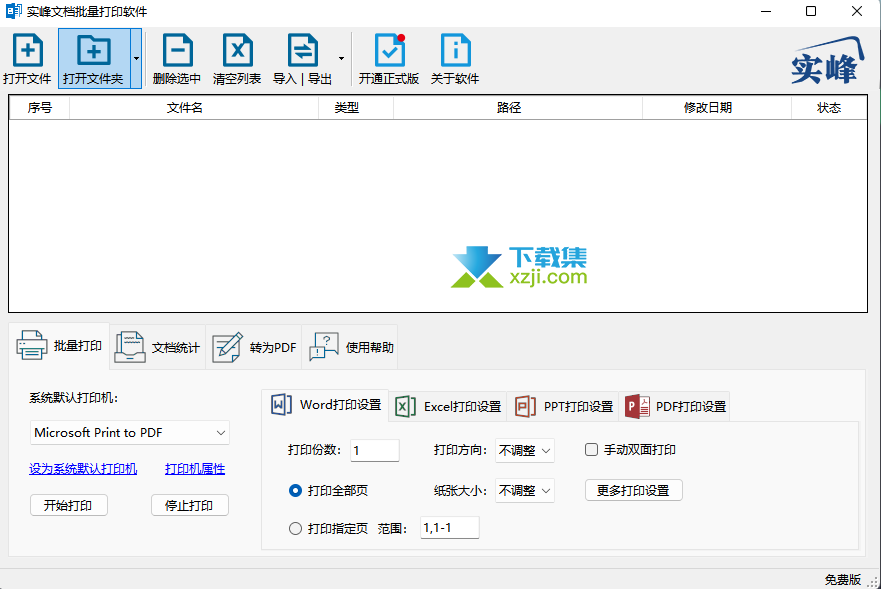Screen dimensions: 881x589
Task: Select the PDF打印设置 tab
Action: tap(674, 406)
